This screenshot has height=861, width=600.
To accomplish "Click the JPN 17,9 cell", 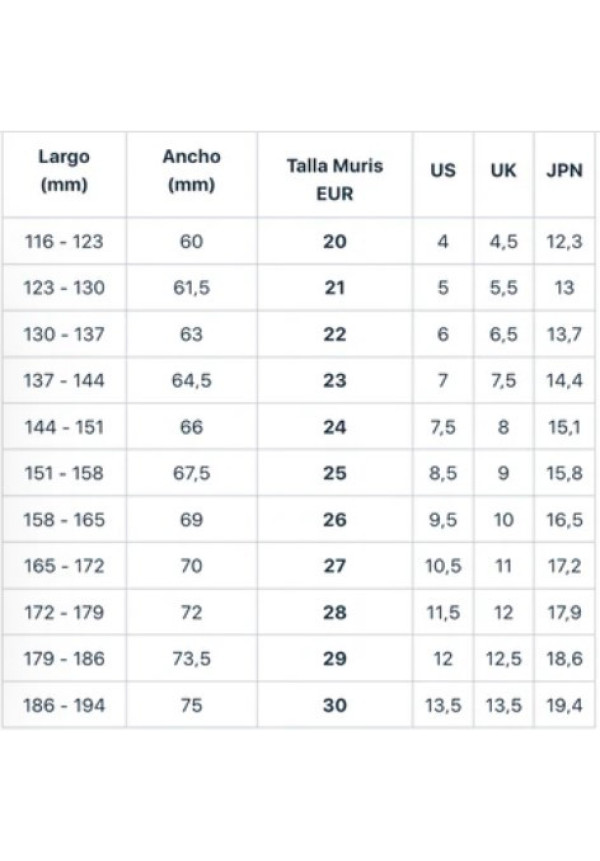I will (x=565, y=612).
